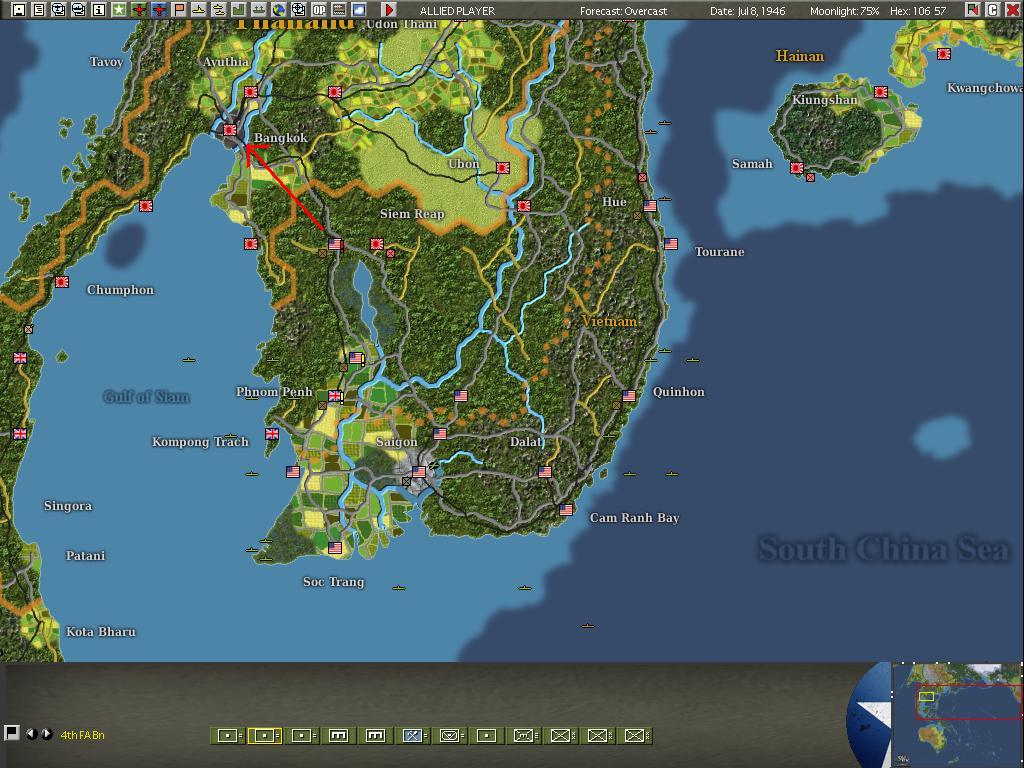Click the red X exit icon
Screen dimensions: 1024x768
tap(1012, 9)
